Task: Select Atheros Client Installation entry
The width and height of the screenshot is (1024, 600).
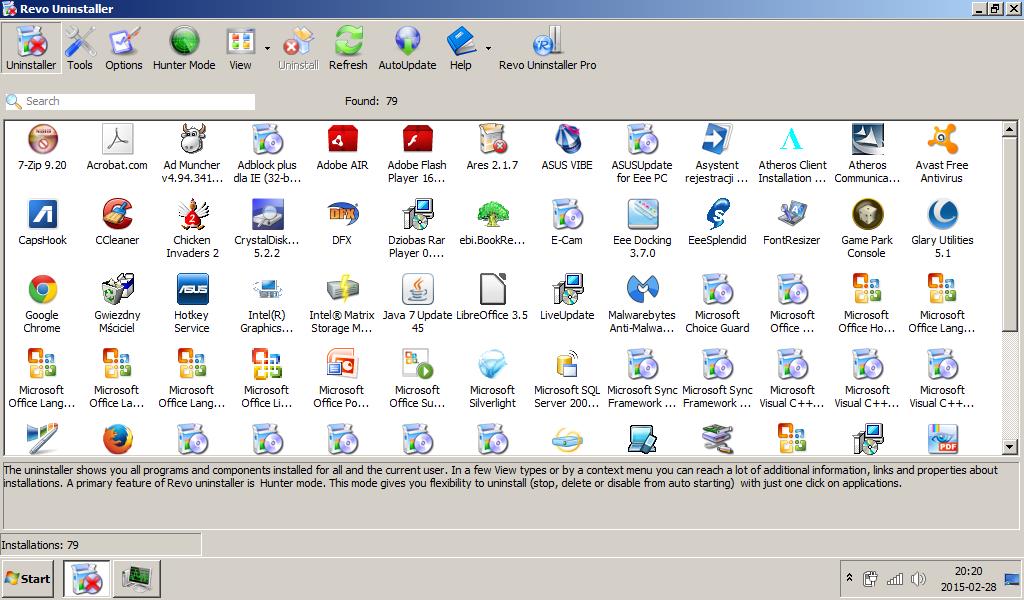Action: pos(792,155)
